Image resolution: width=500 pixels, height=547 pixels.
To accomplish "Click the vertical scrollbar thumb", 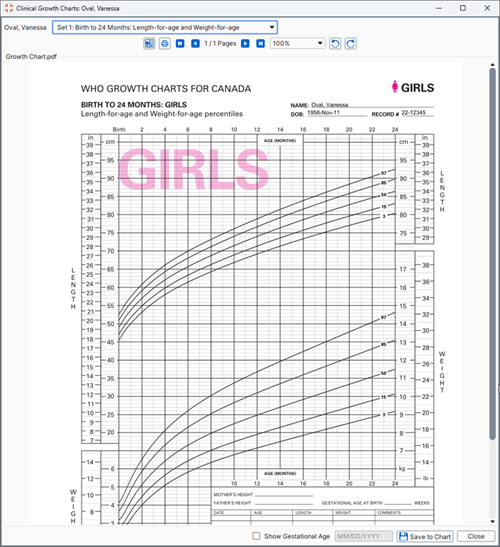I will point(492,254).
